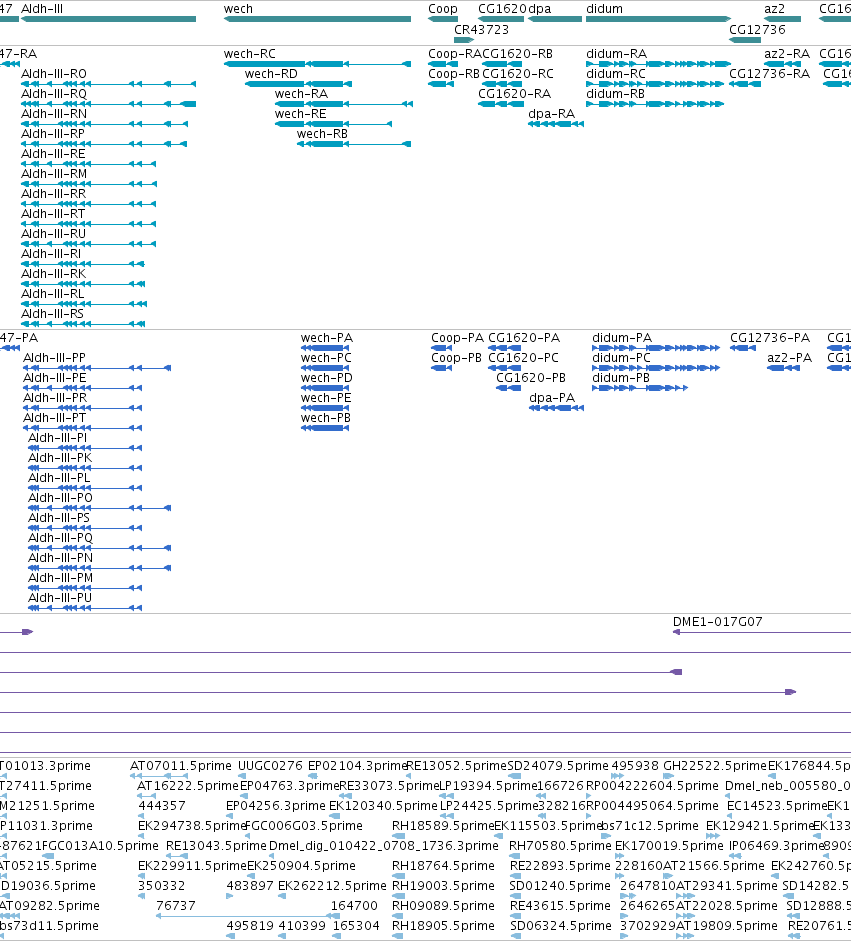Screen dimensions: 851x941
Task: Click the wech-RC transcript label
Action: tap(250, 54)
